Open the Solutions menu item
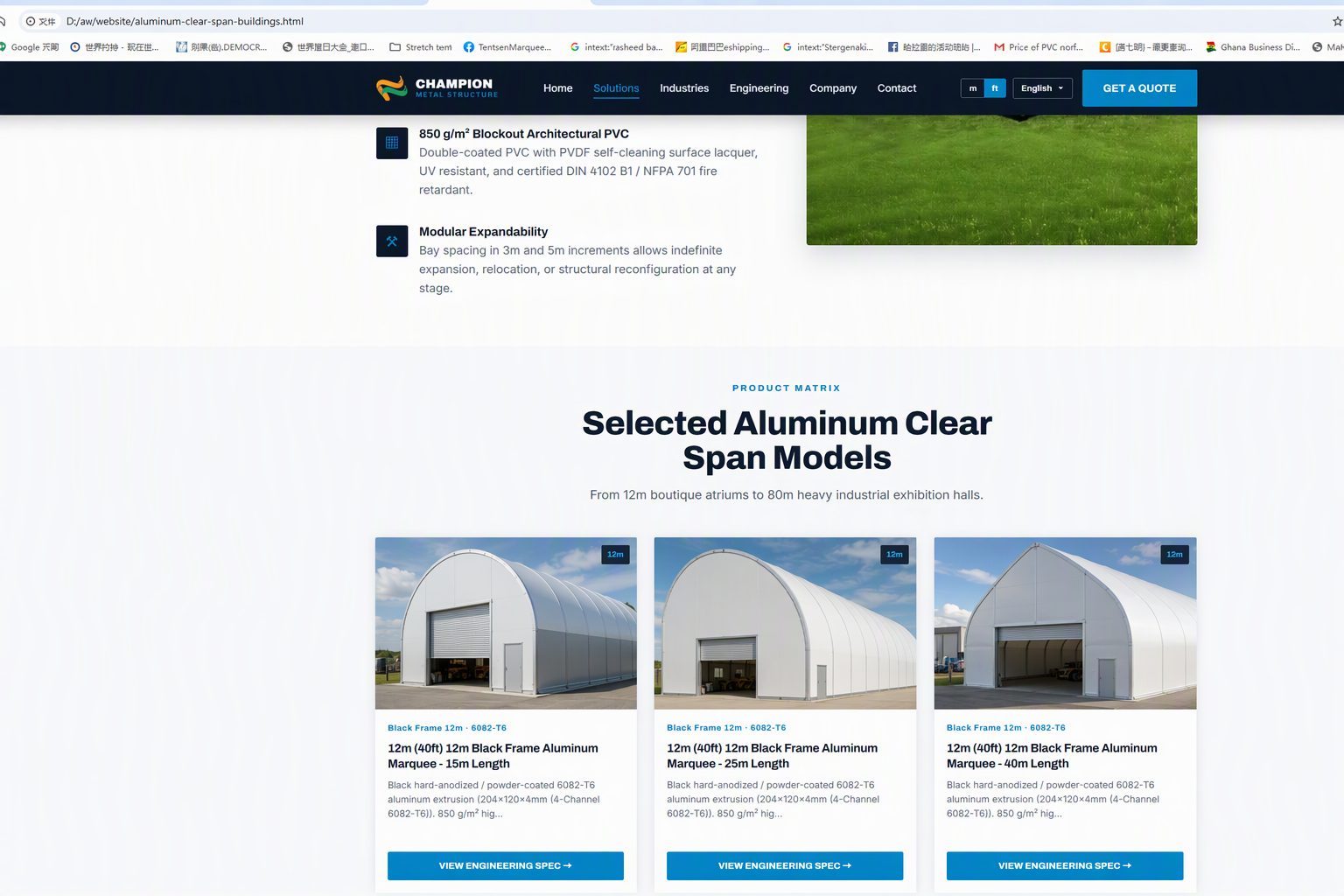The width and height of the screenshot is (1344, 896). coord(616,88)
